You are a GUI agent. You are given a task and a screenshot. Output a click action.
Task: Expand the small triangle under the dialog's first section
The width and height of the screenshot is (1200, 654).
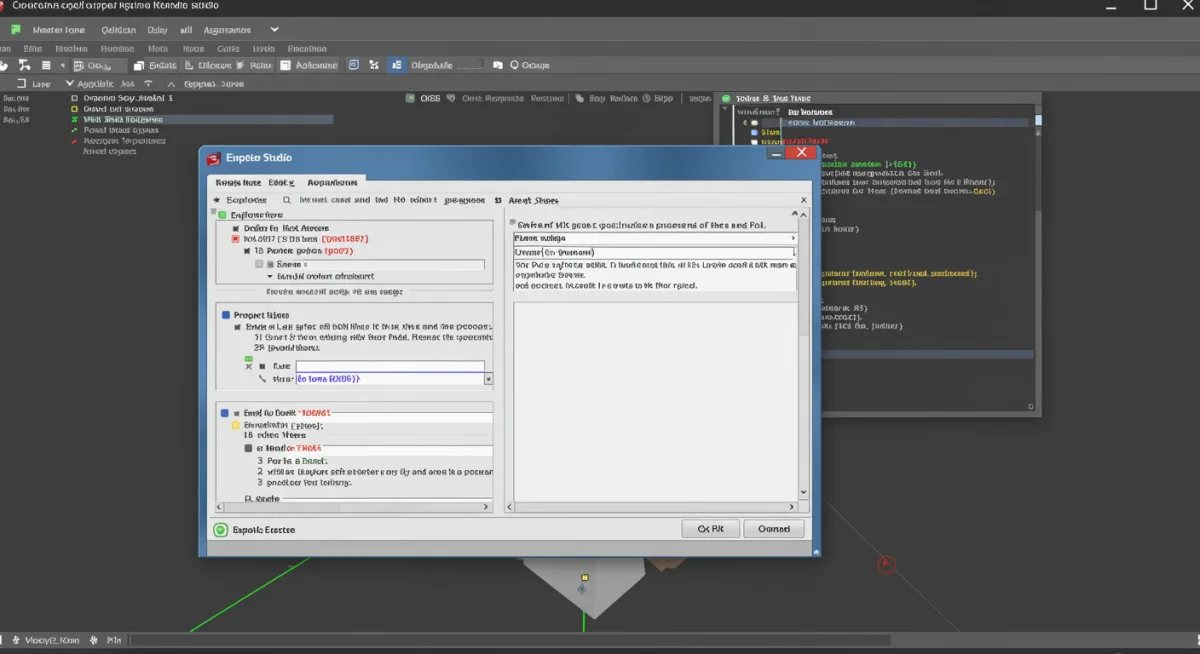(x=269, y=276)
